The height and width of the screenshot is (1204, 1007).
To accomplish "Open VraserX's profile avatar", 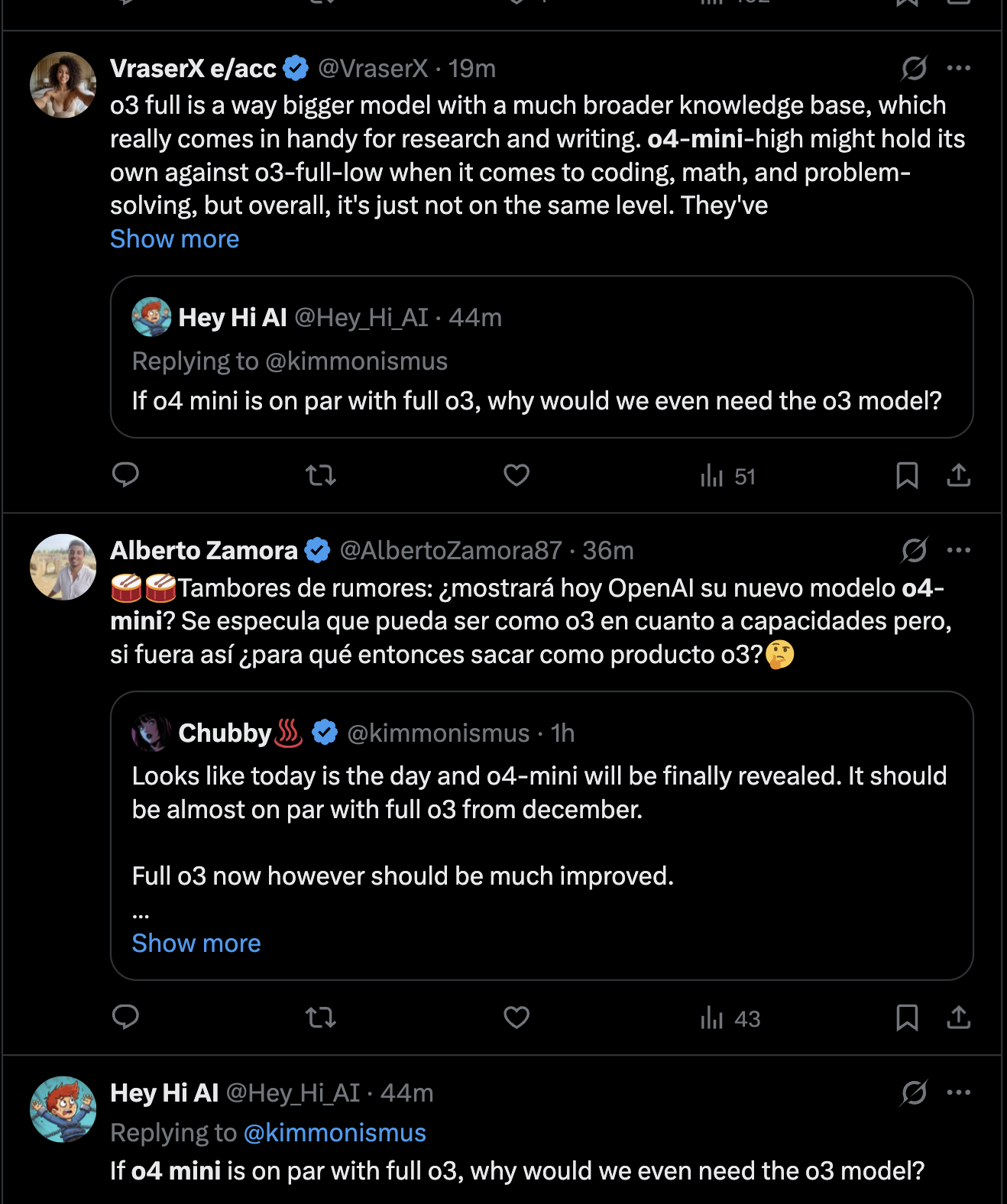I will click(x=63, y=85).
